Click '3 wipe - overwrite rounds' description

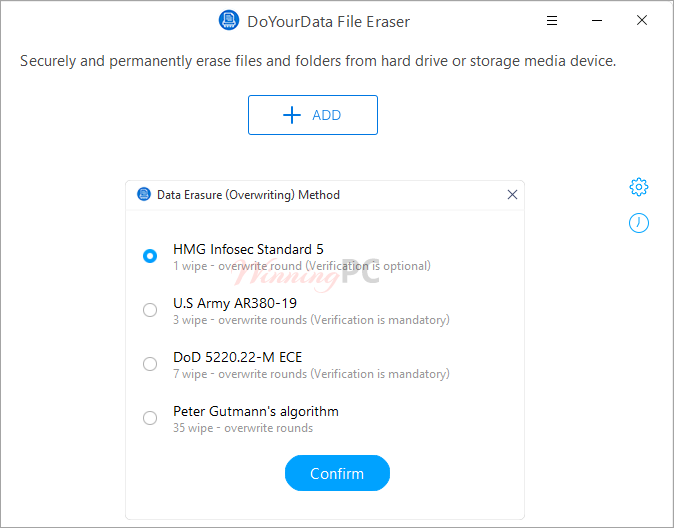click(311, 320)
